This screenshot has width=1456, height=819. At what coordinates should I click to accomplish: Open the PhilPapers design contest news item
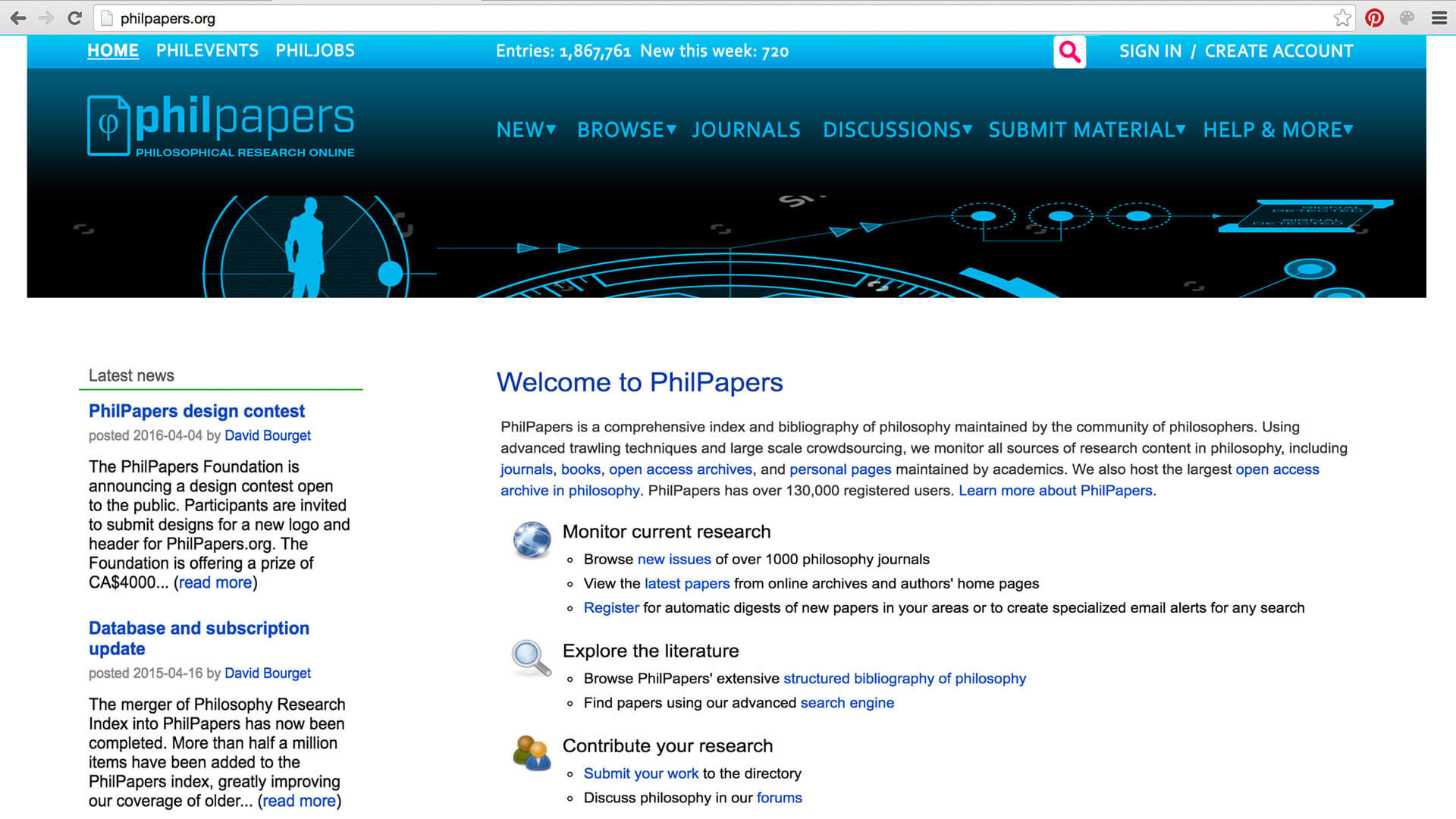(x=196, y=411)
